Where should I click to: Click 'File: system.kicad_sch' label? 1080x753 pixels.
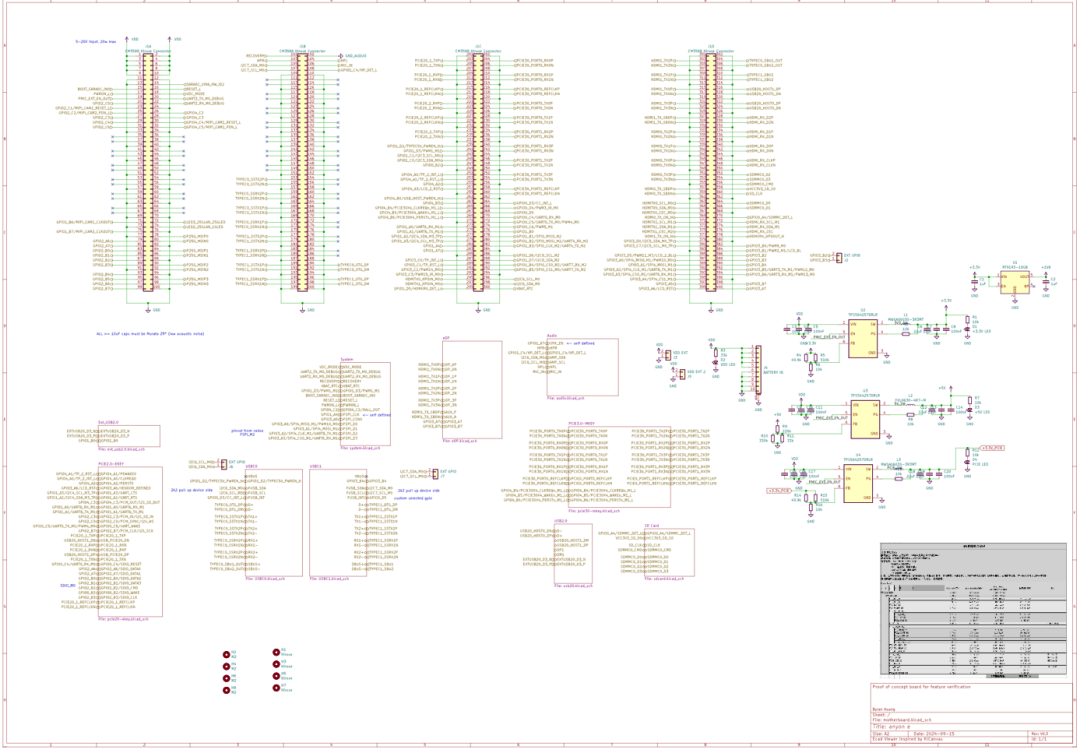(x=360, y=448)
